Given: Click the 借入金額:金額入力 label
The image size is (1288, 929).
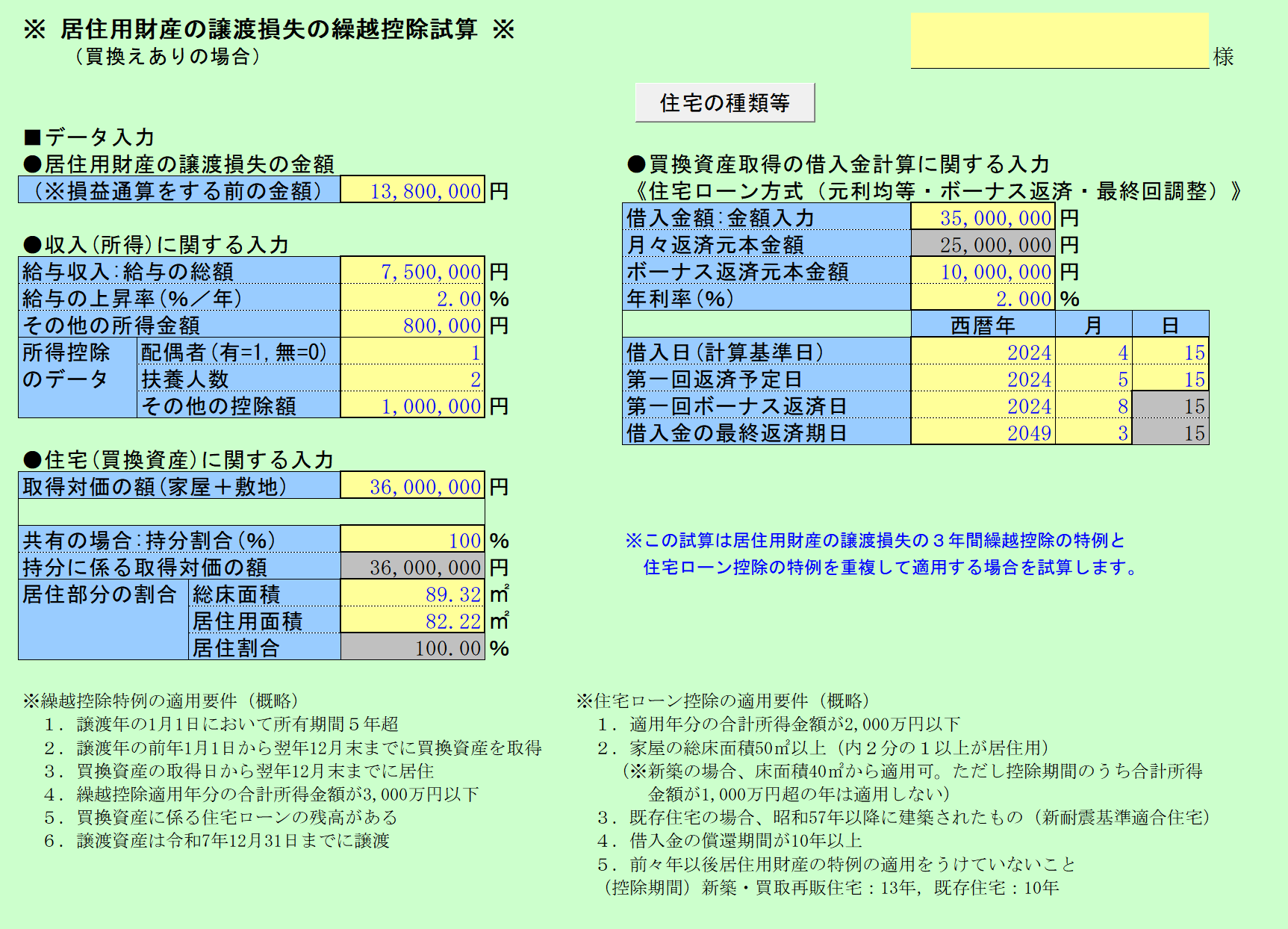Looking at the screenshot, I should tap(767, 217).
